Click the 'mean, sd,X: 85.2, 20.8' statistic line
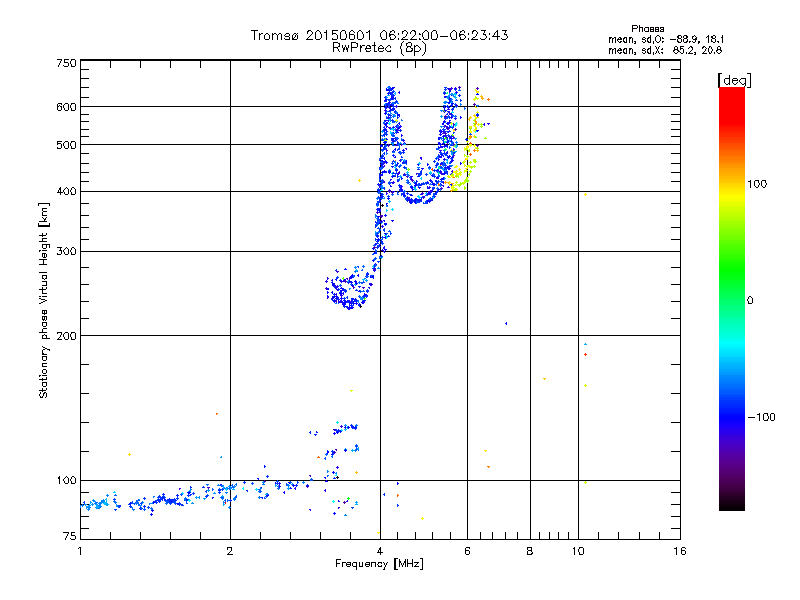 coord(665,50)
